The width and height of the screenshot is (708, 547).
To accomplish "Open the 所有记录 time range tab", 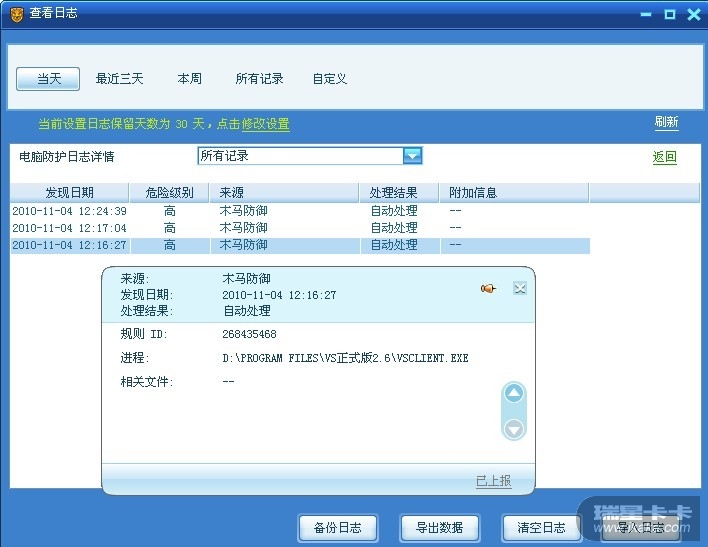I will (x=259, y=79).
